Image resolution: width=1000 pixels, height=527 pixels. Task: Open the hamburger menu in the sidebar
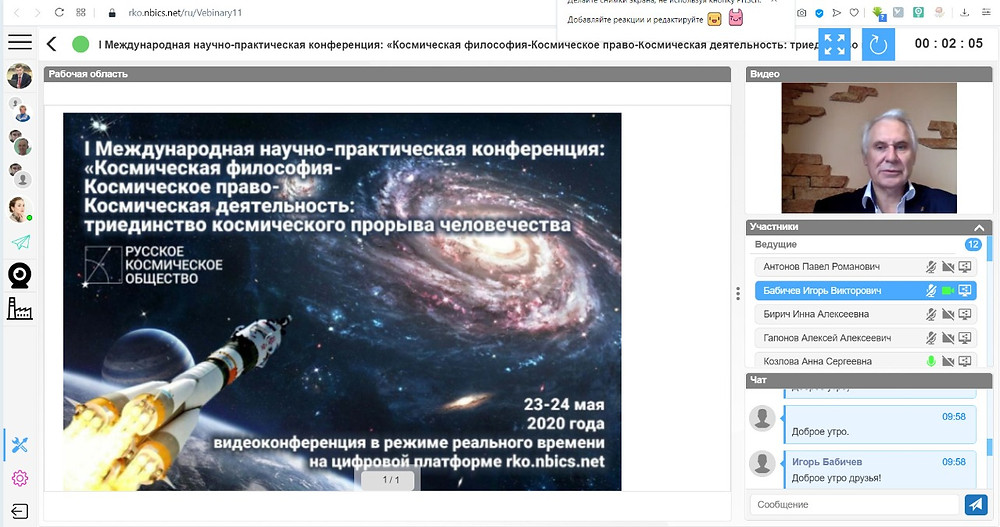tap(20, 42)
